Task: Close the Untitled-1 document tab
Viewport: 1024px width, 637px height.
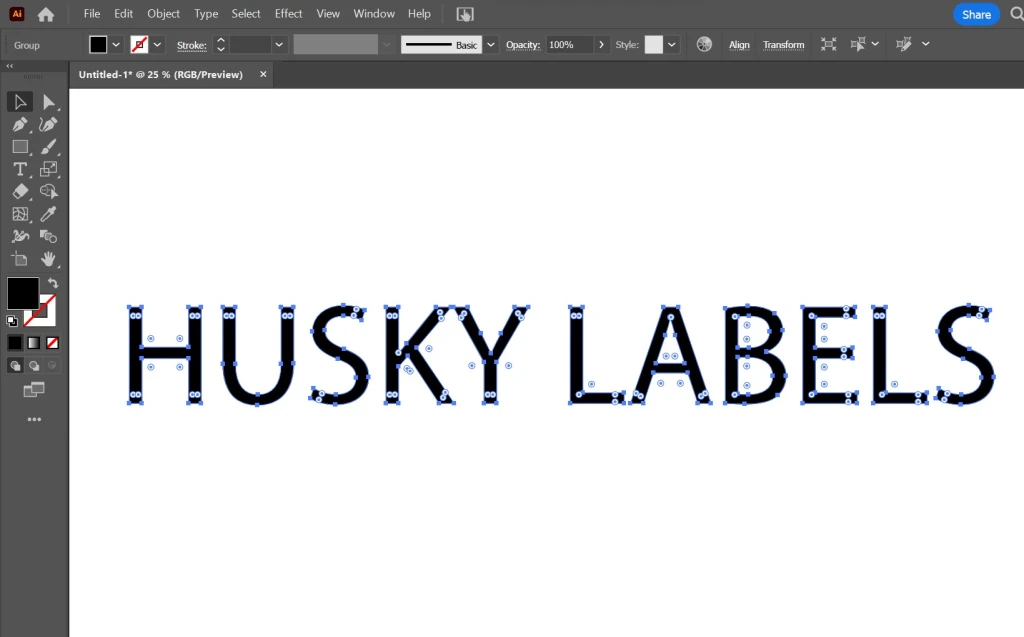Action: (263, 74)
